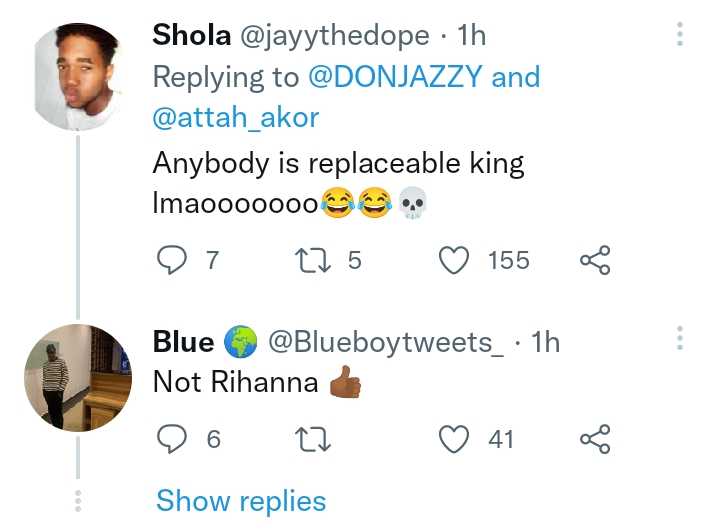Like Shola's tweet
720x532 pixels.
(456, 261)
